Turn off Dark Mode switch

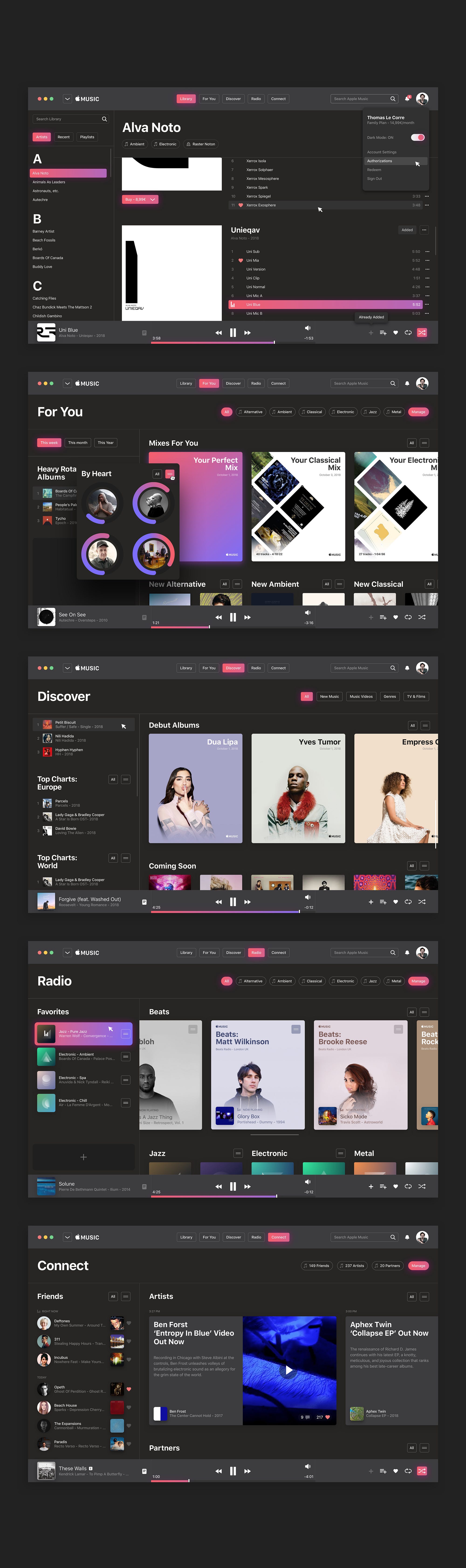[418, 138]
